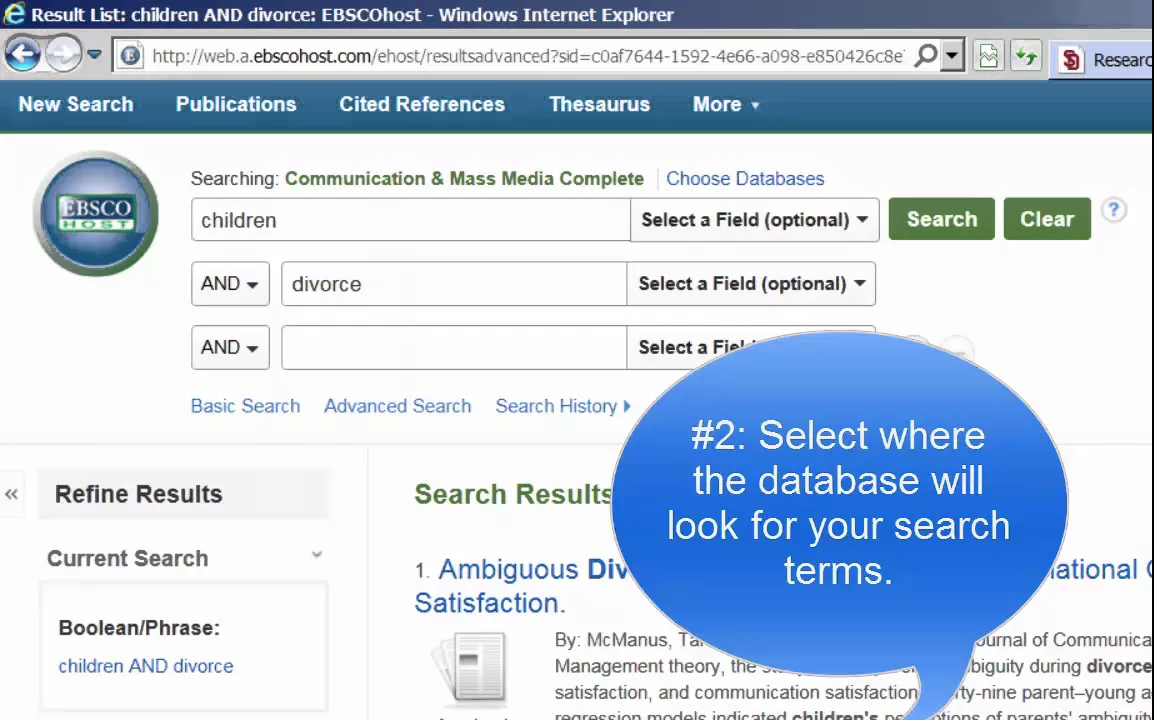Click the children AND divorce search link
This screenshot has height=720, width=1154.
click(x=146, y=666)
